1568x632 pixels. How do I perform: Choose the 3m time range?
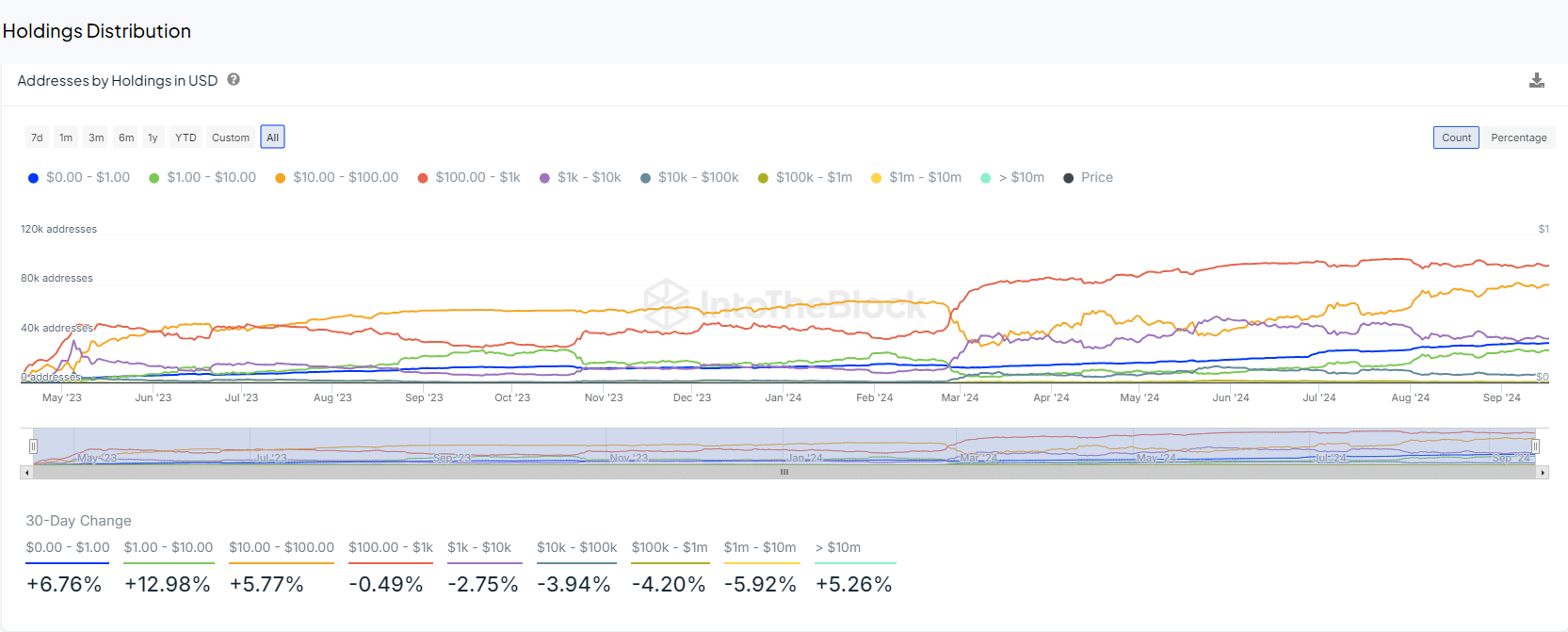coord(96,138)
